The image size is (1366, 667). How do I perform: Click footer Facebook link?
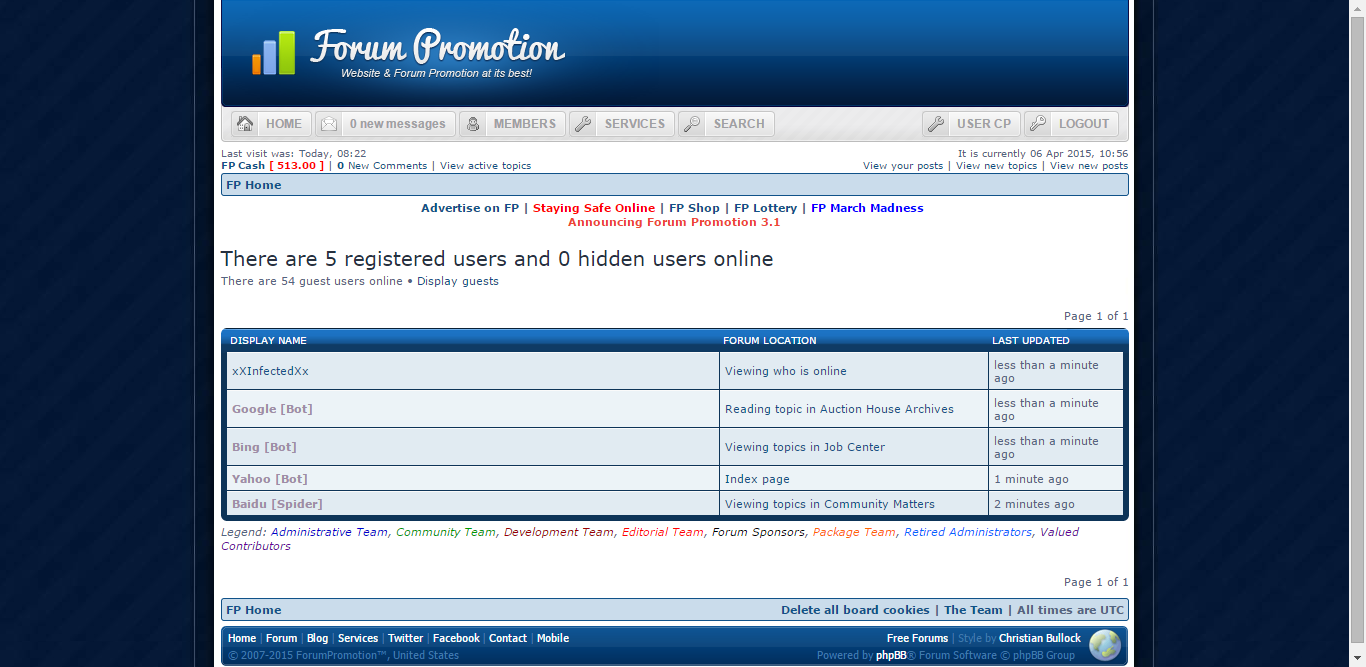pyautogui.click(x=456, y=638)
